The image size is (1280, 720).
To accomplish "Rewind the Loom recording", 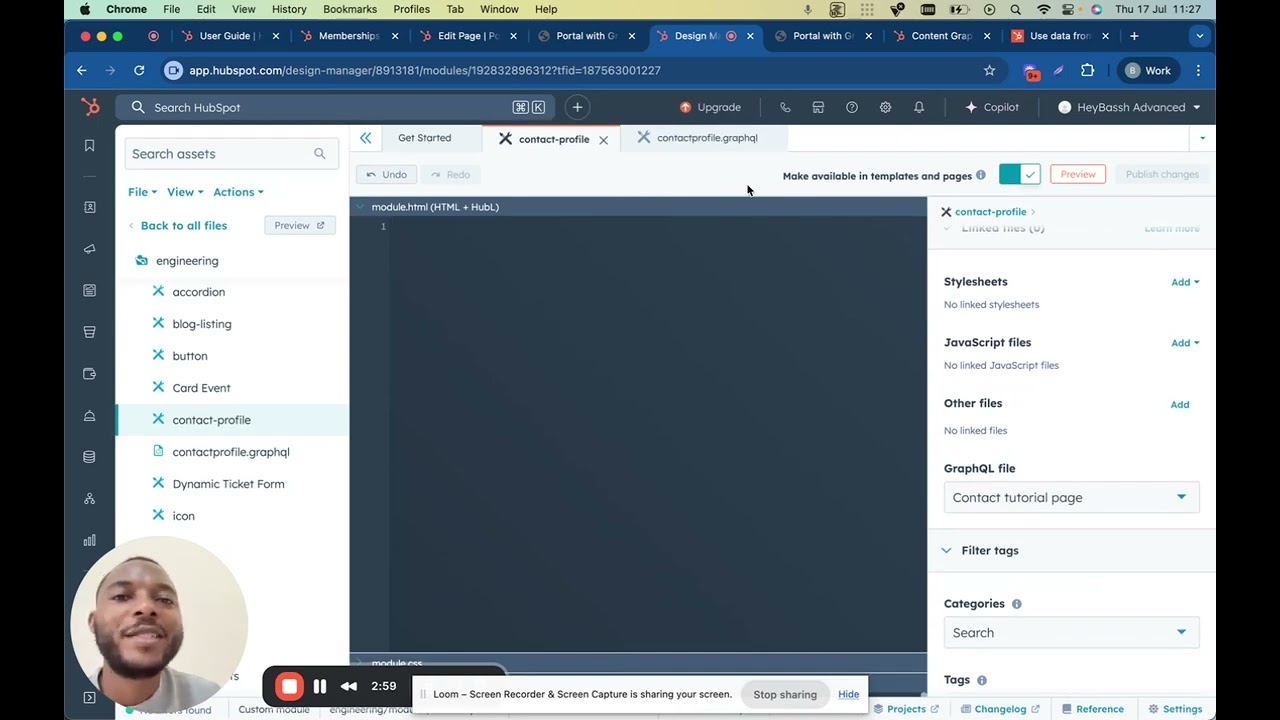I will pyautogui.click(x=349, y=686).
